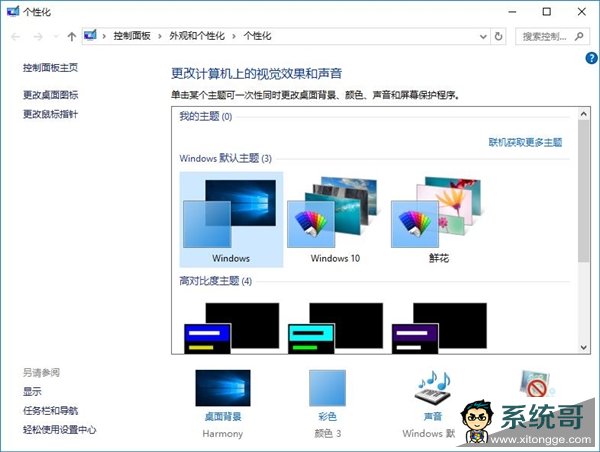The image size is (600, 452).
Task: Open 桌面背景 Harmony settings icon
Action: click(223, 388)
